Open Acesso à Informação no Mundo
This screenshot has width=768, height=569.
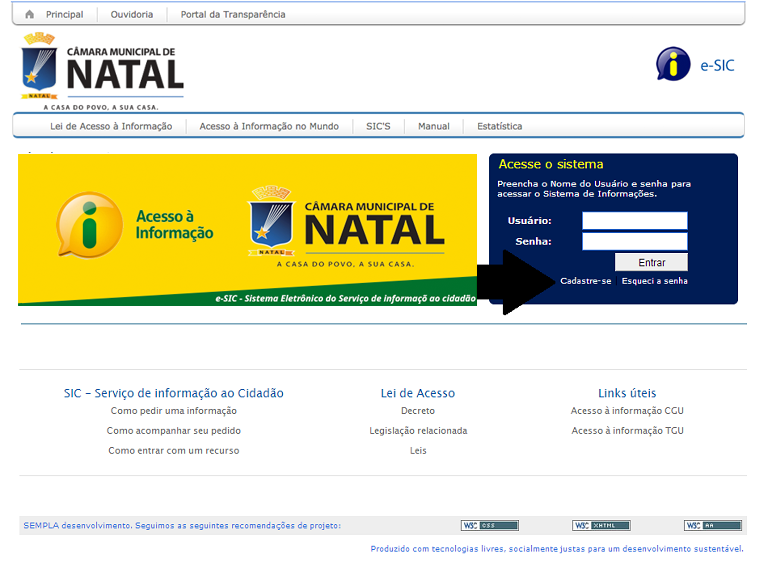coord(269,126)
